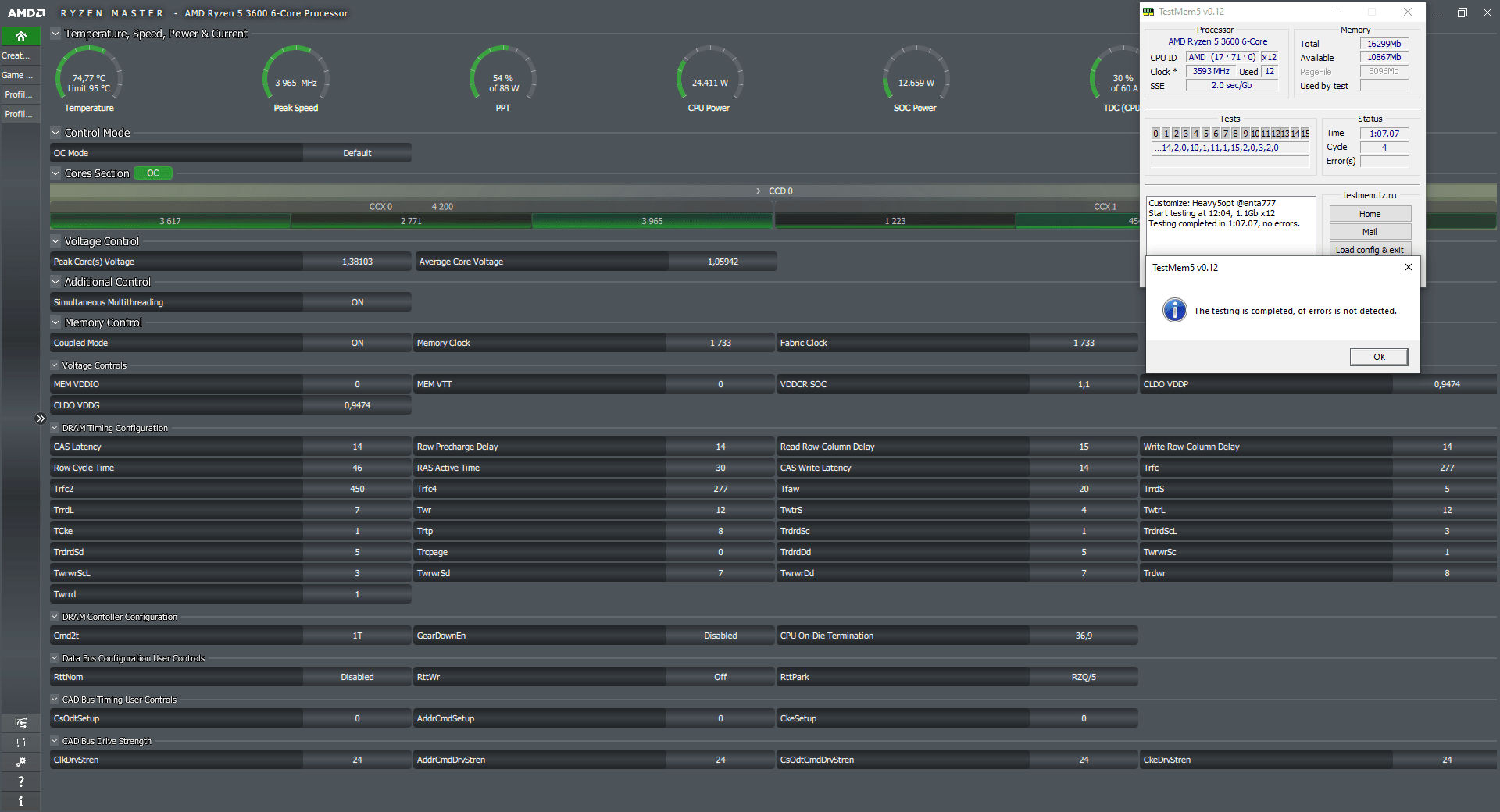Click the Home button in TestMem5
Viewport: 1500px width, 812px height.
point(1370,214)
